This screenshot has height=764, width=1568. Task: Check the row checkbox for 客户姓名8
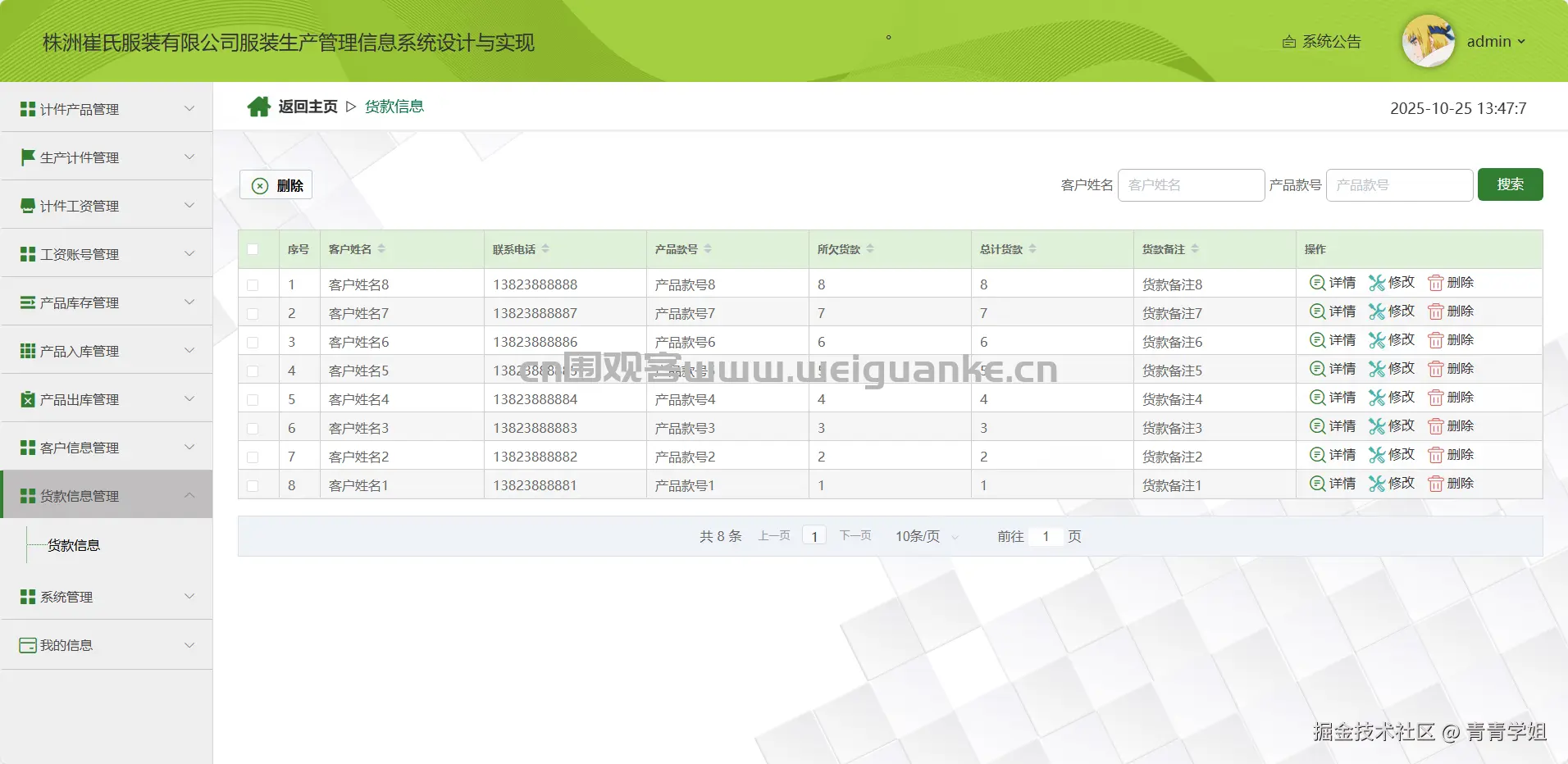253,285
